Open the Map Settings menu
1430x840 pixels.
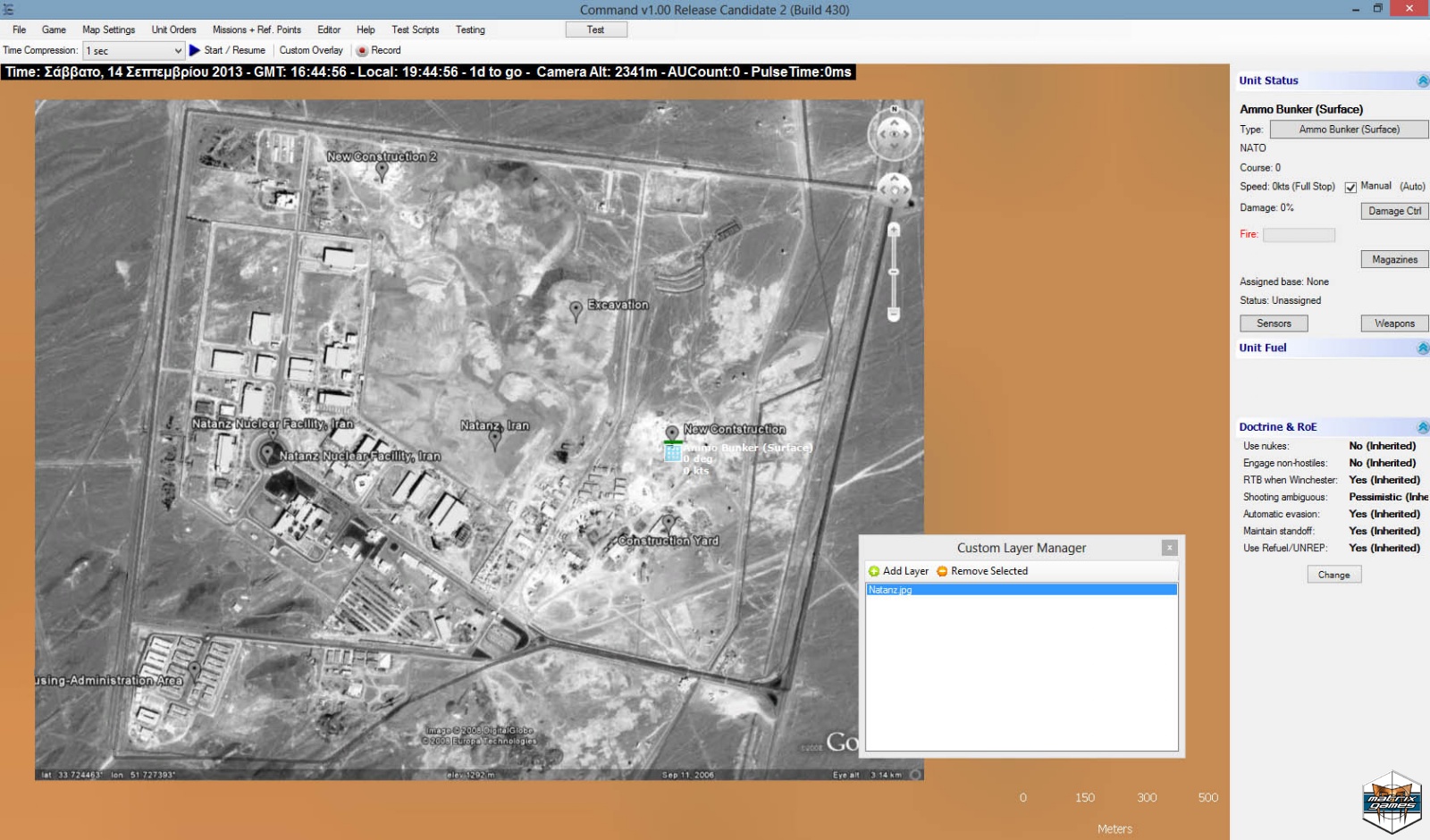[108, 29]
